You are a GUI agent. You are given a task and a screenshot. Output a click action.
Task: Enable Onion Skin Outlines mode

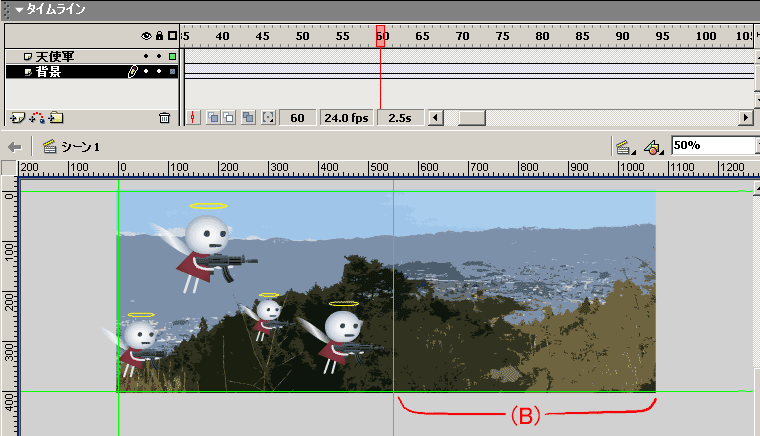point(228,118)
